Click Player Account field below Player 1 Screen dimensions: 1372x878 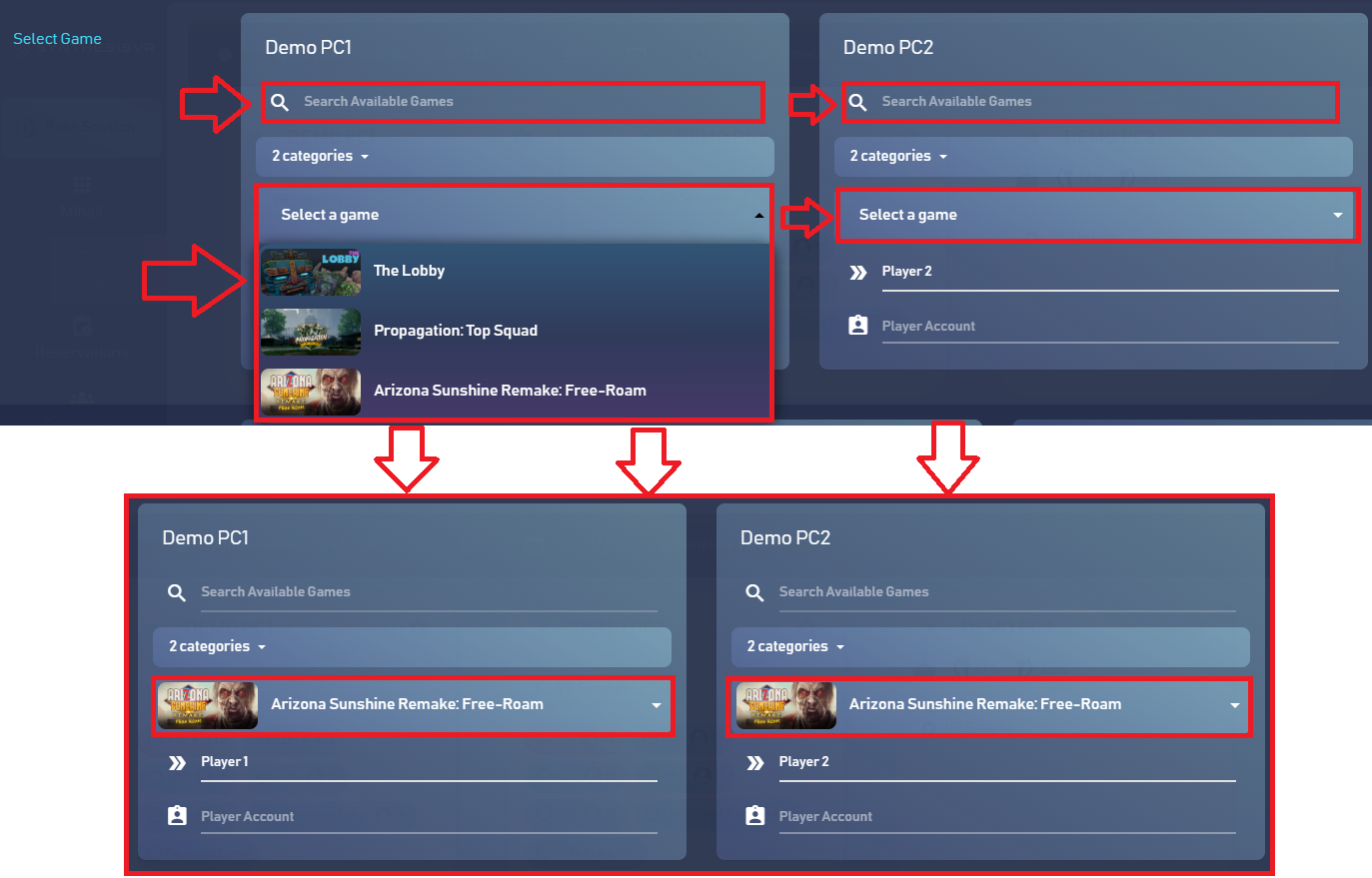pyautogui.click(x=429, y=817)
